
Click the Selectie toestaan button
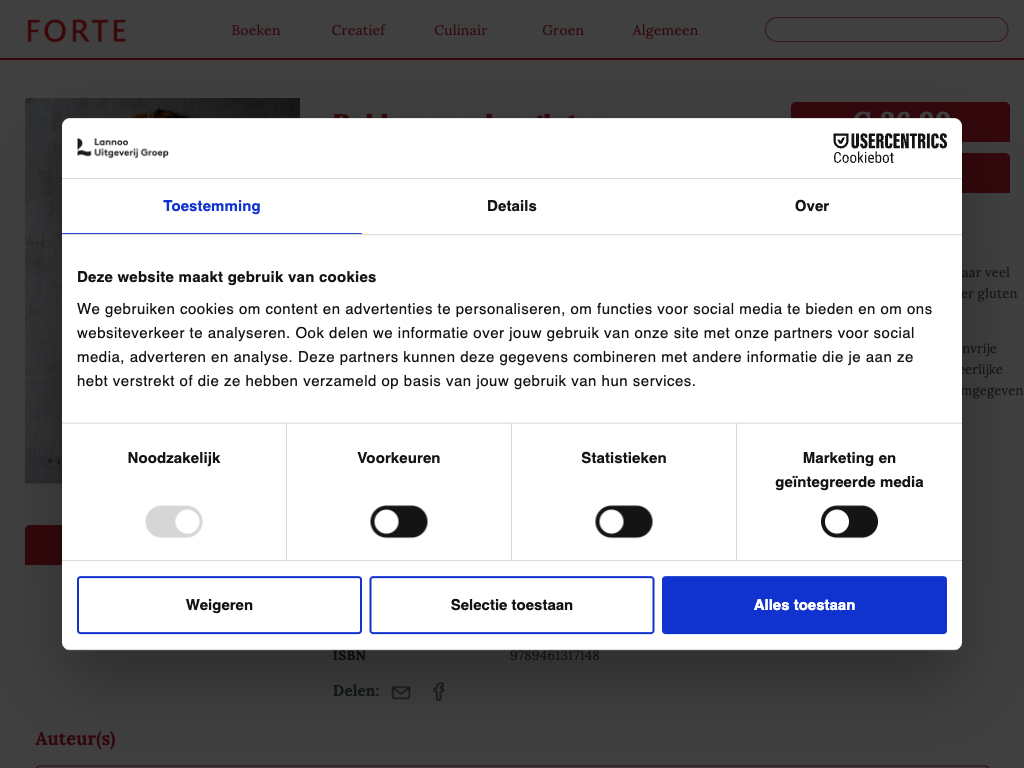point(512,605)
